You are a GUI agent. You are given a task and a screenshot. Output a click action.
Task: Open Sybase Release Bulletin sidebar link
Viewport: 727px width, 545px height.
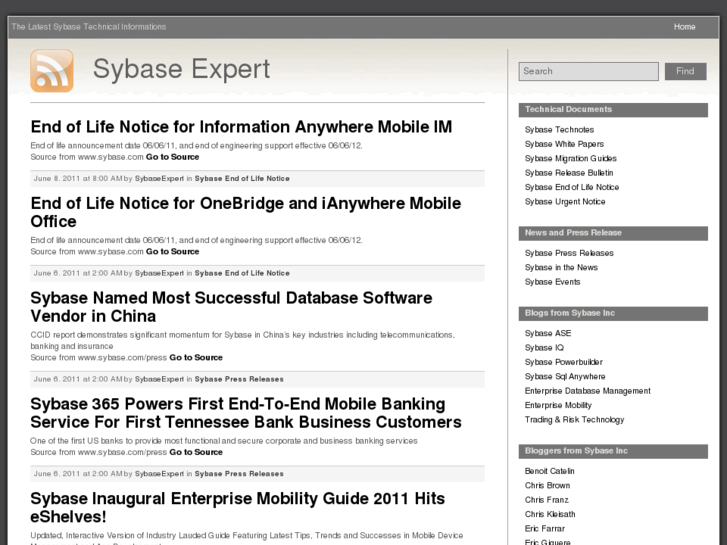click(569, 173)
